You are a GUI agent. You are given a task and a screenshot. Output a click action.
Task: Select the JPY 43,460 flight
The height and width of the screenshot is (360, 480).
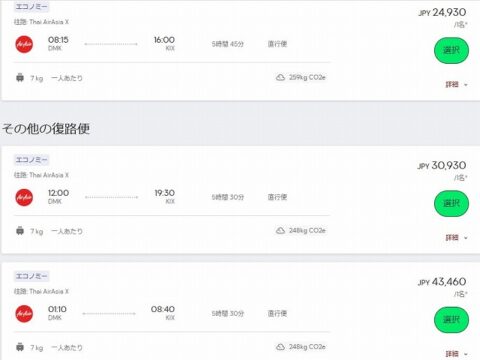click(x=451, y=320)
